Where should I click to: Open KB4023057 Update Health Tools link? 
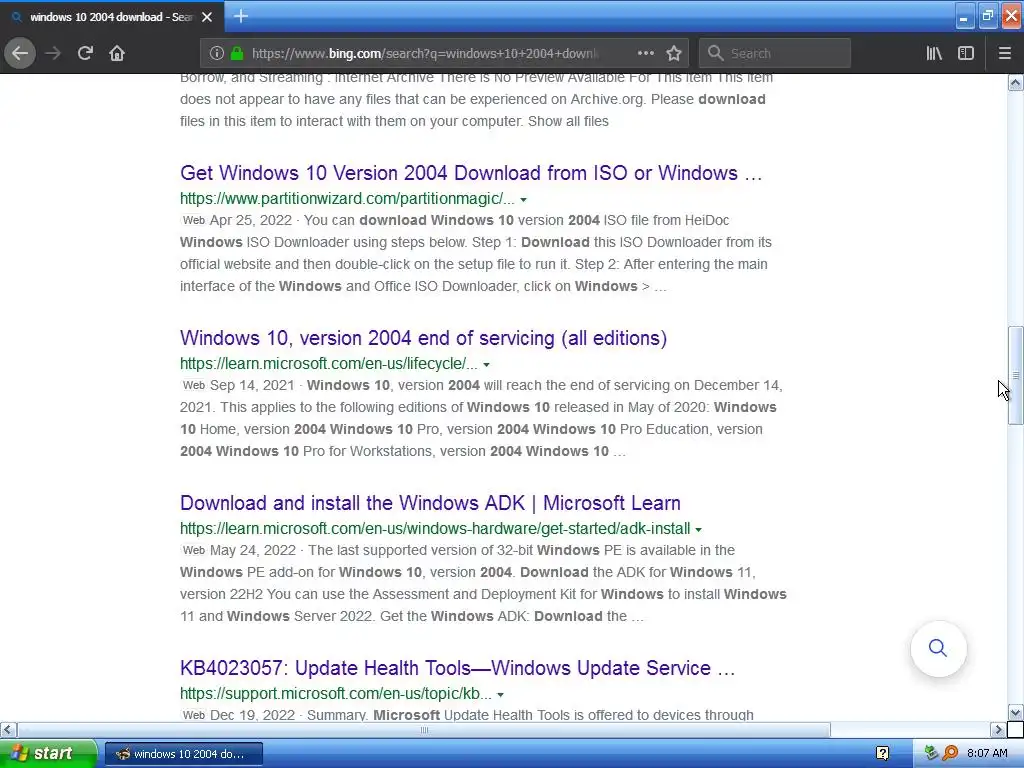[458, 668]
